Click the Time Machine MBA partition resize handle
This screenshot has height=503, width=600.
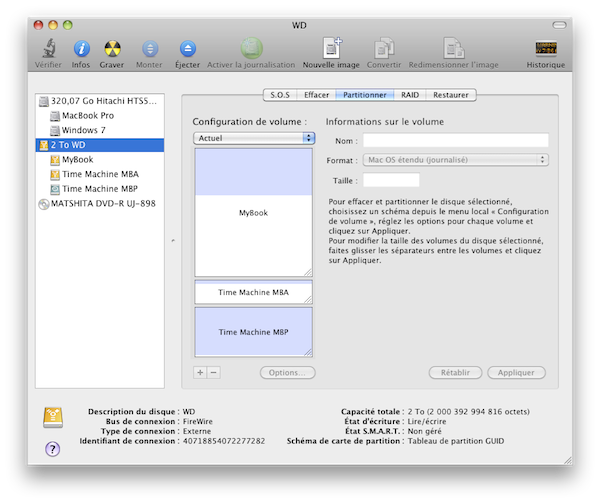click(308, 300)
